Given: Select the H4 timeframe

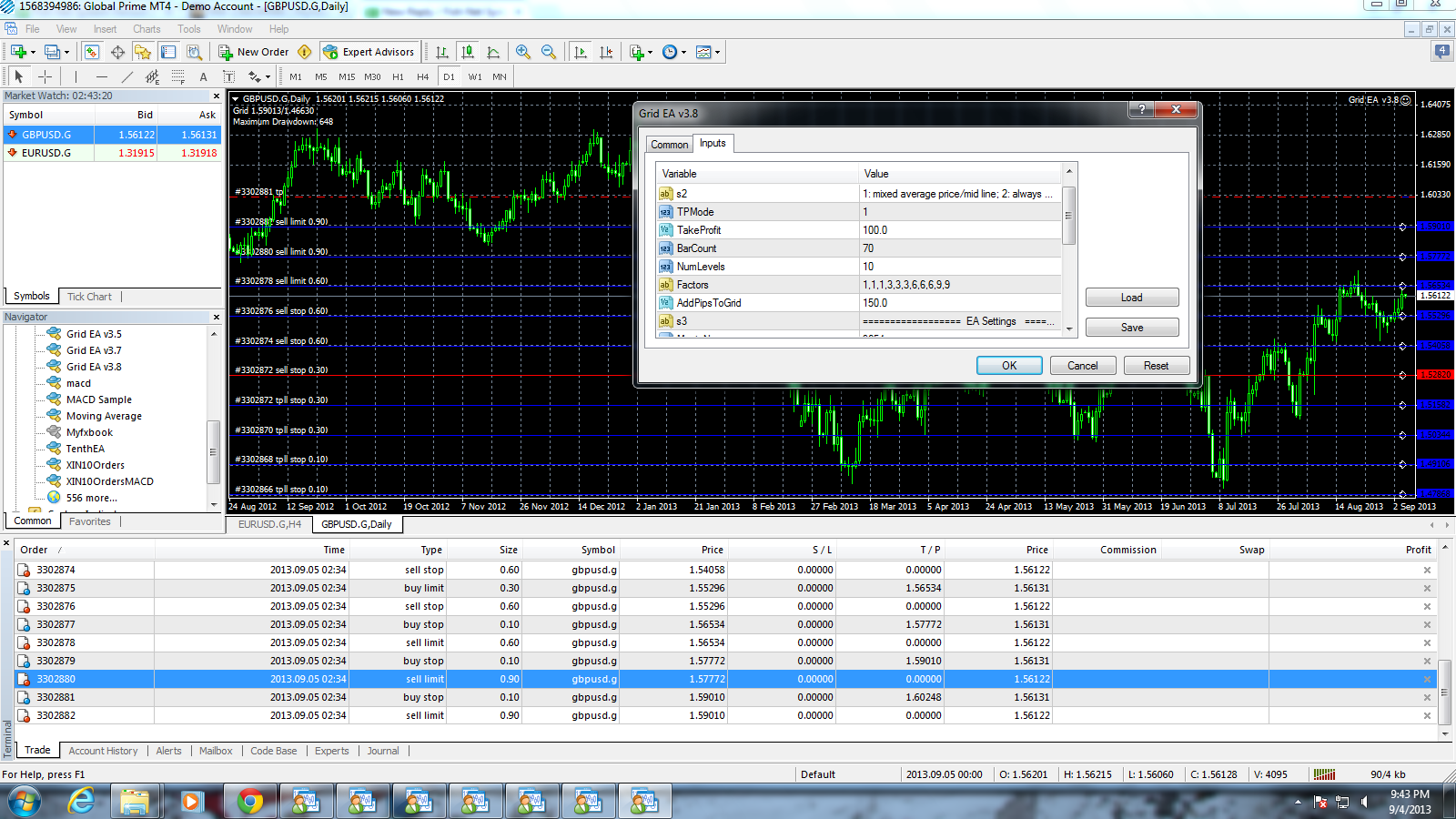Looking at the screenshot, I should [422, 76].
